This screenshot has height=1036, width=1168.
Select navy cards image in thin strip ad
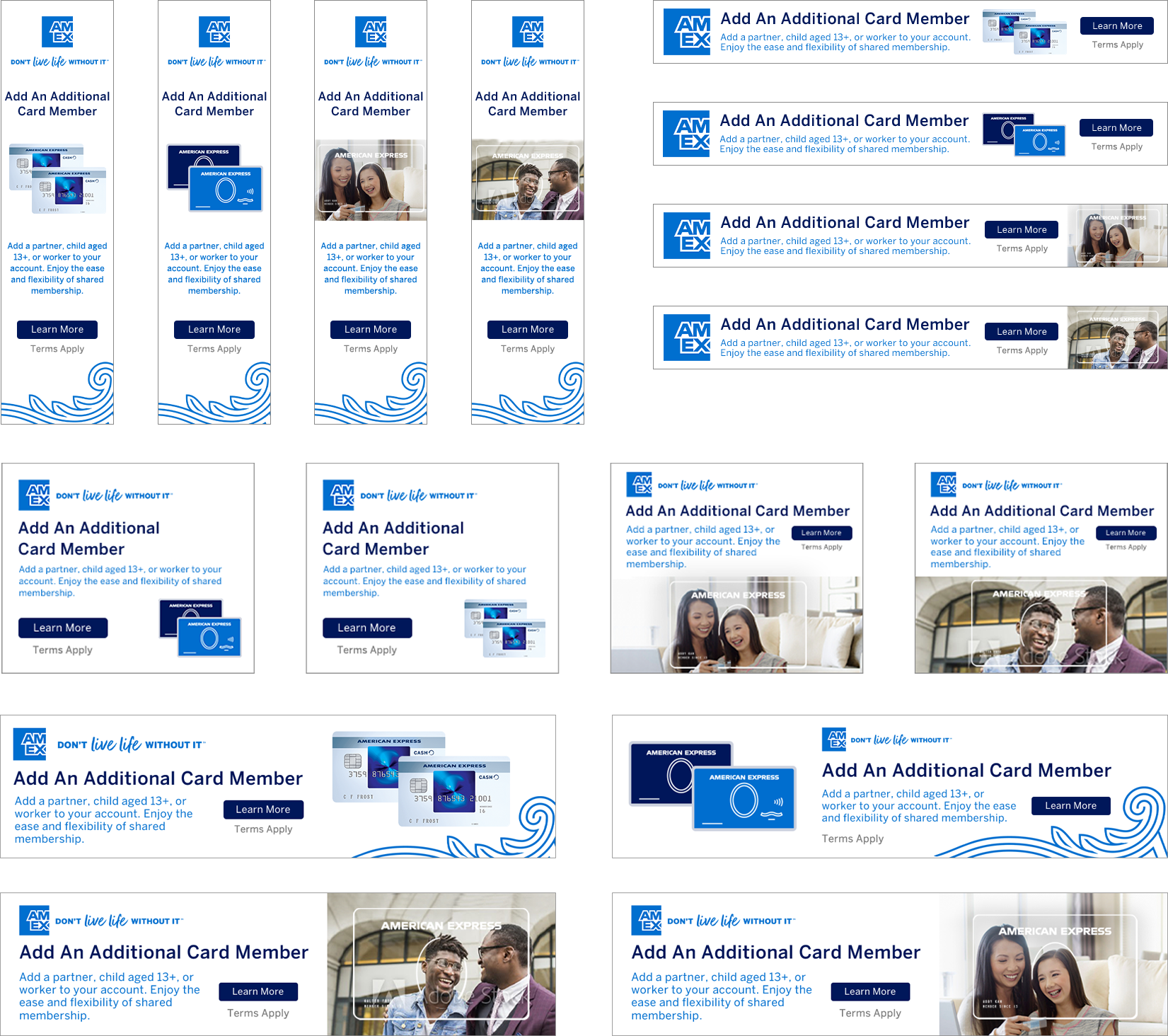(1024, 134)
